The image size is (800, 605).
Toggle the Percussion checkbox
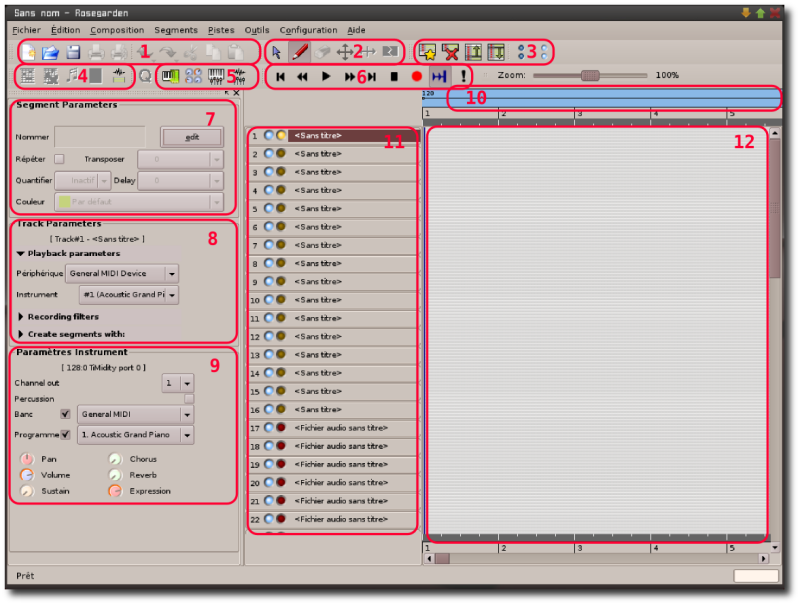[189, 399]
